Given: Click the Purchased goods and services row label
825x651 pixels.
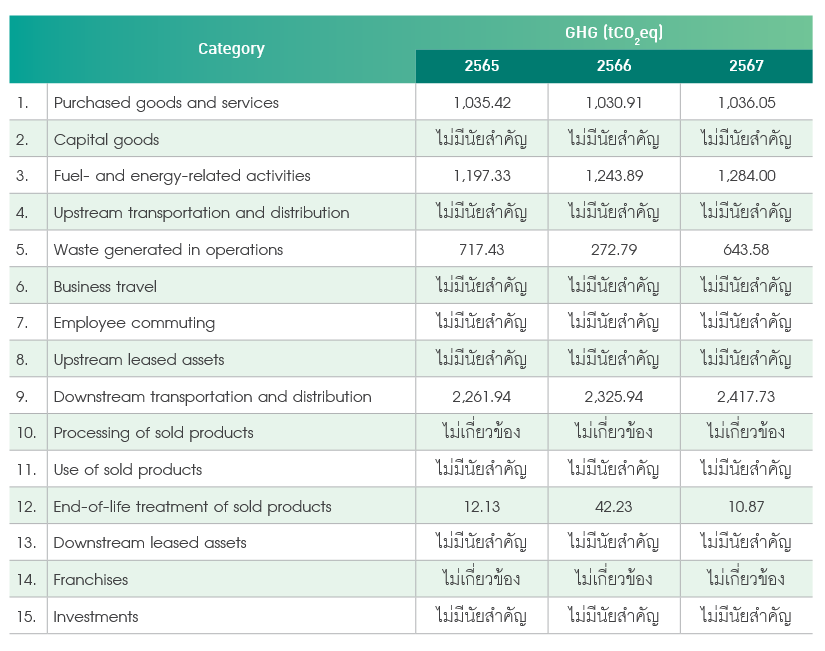Looking at the screenshot, I should tap(166, 102).
